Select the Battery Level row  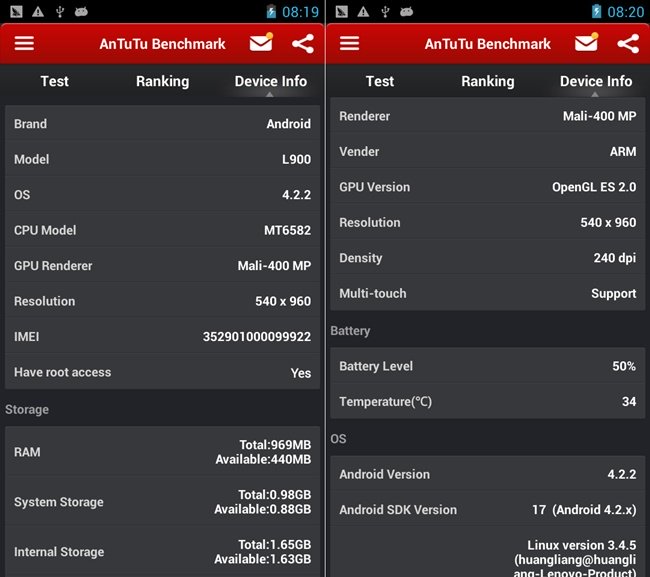click(x=487, y=366)
